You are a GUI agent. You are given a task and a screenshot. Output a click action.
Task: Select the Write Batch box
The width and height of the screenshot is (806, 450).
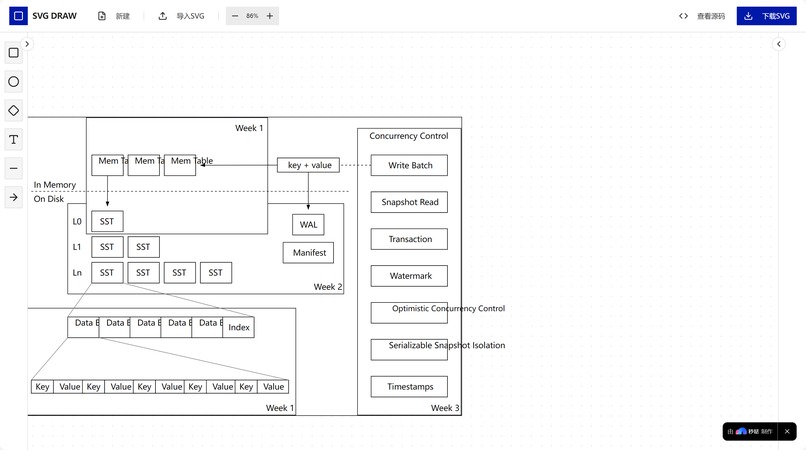click(x=409, y=165)
